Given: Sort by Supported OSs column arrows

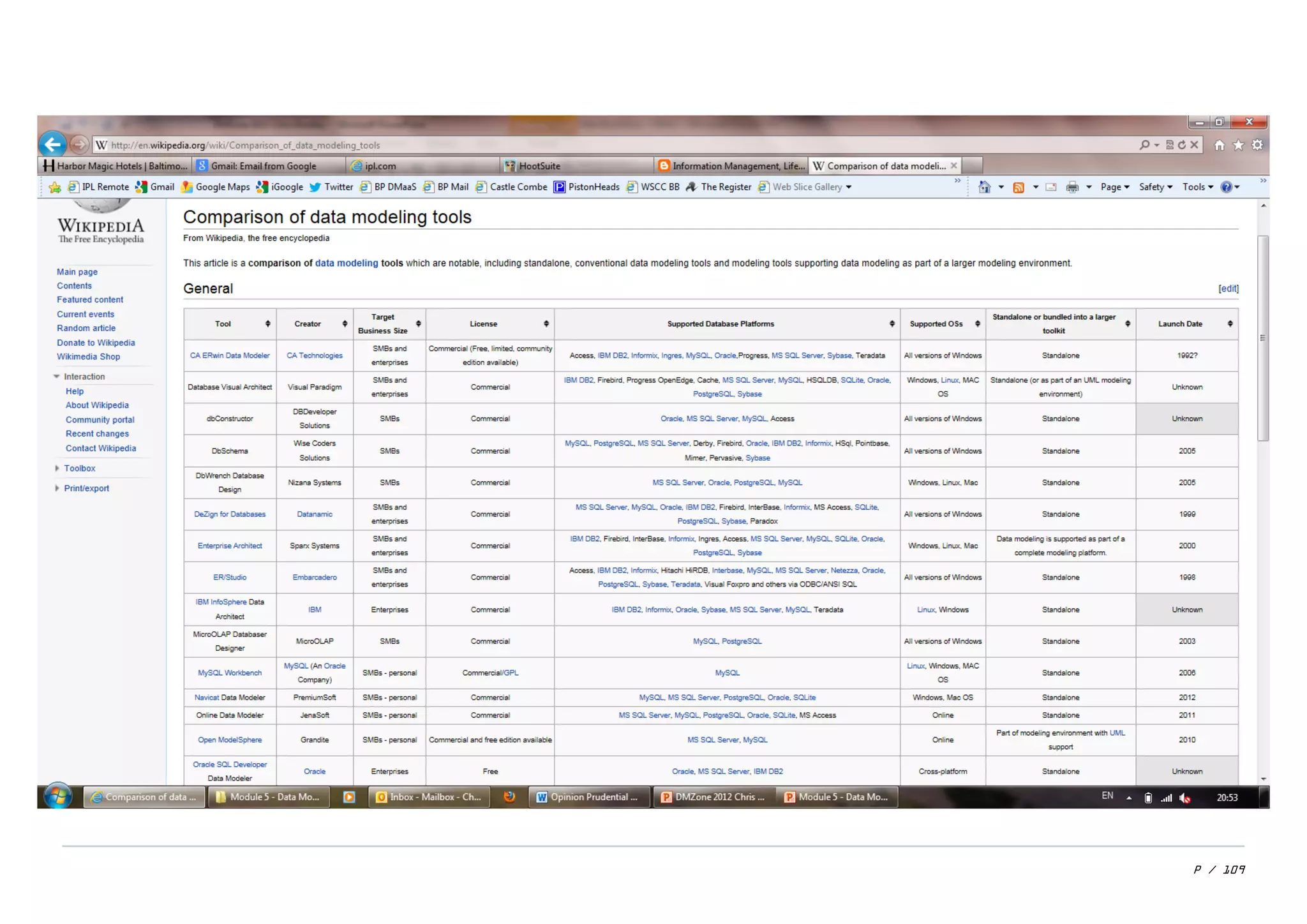Looking at the screenshot, I should (977, 324).
